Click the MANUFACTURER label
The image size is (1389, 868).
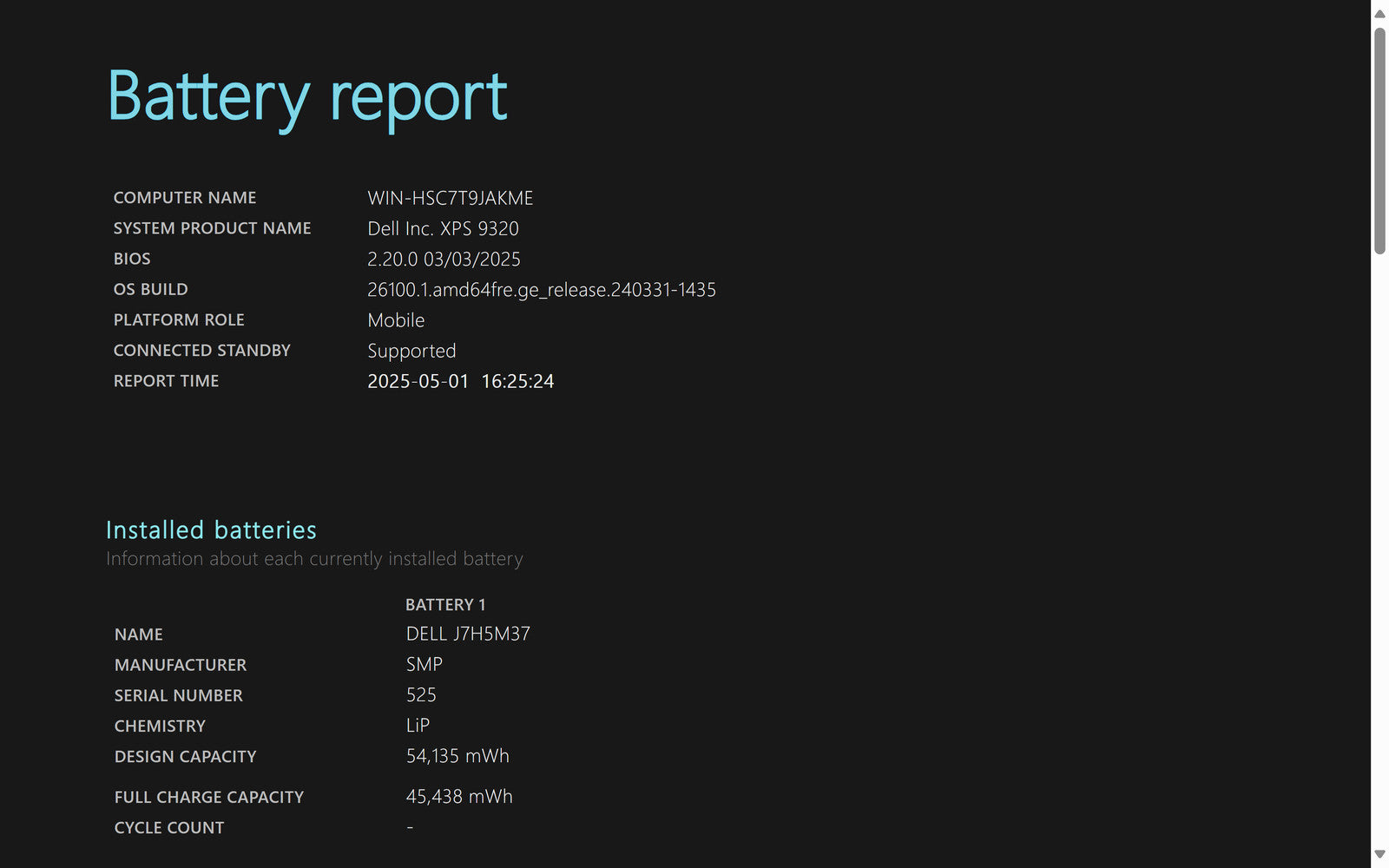coord(181,665)
